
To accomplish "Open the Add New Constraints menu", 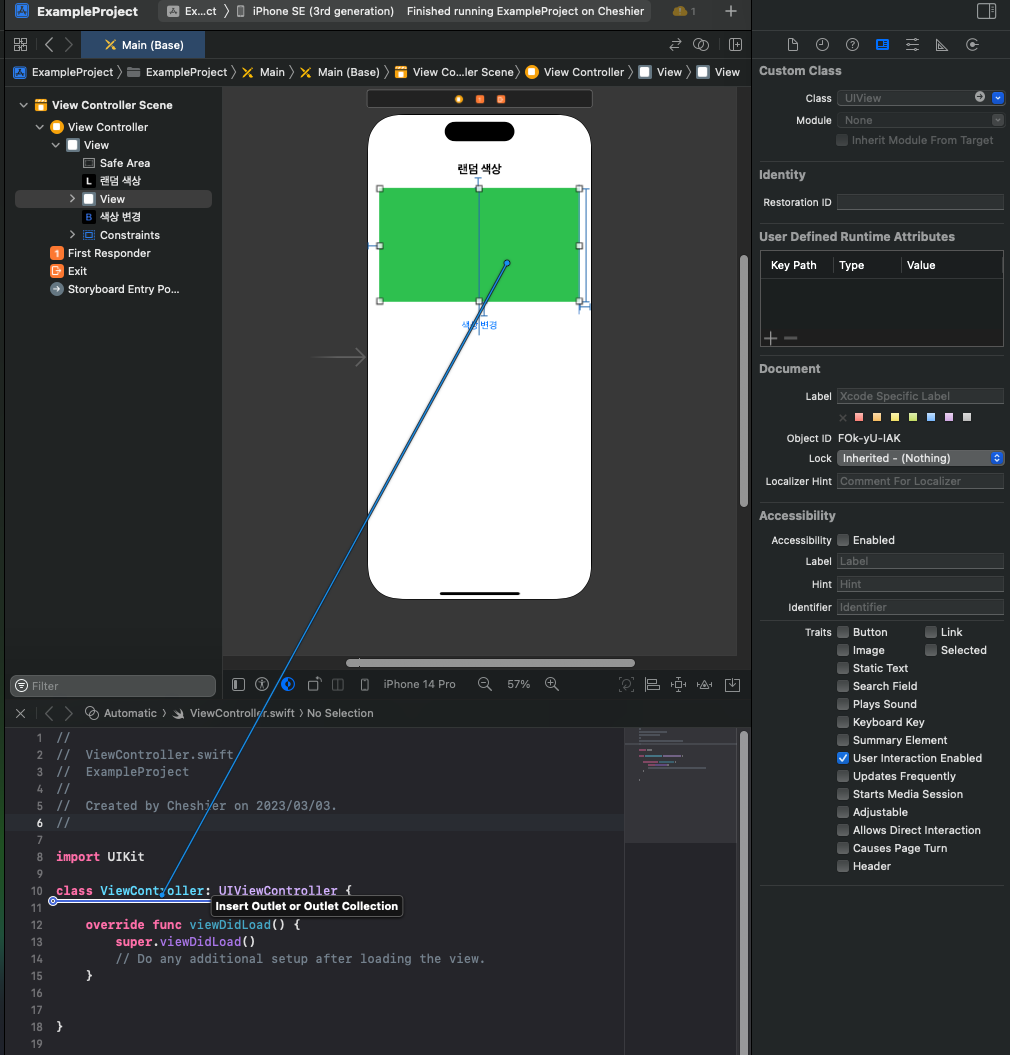I will click(678, 685).
